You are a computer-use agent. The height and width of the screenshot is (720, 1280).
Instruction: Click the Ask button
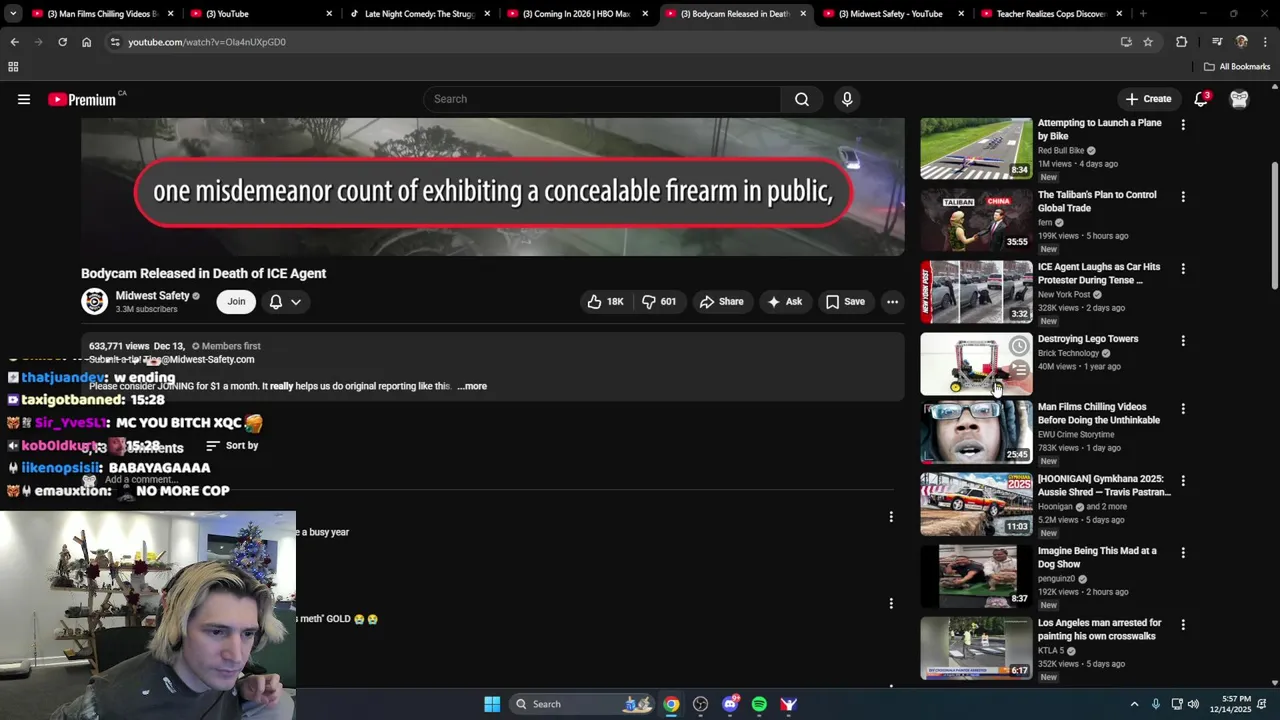pos(784,301)
